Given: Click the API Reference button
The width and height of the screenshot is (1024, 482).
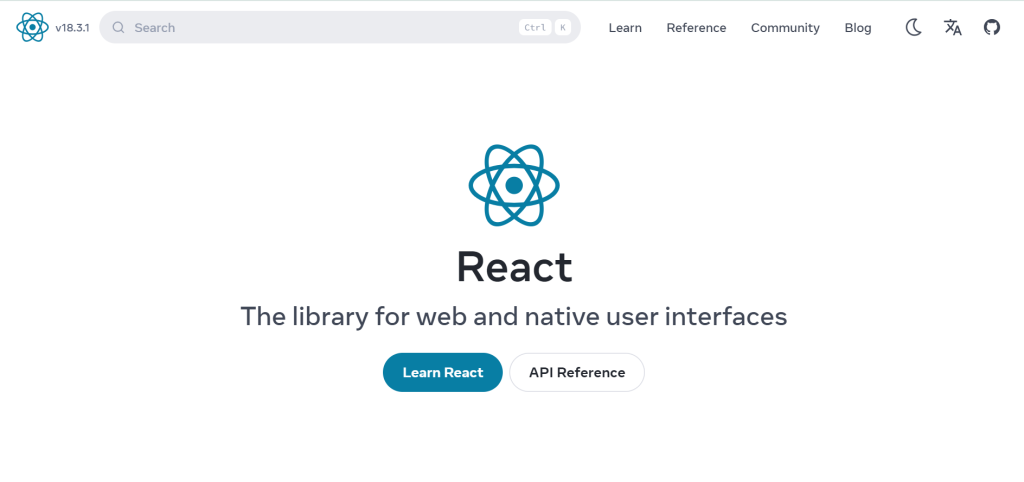Looking at the screenshot, I should pyautogui.click(x=577, y=372).
